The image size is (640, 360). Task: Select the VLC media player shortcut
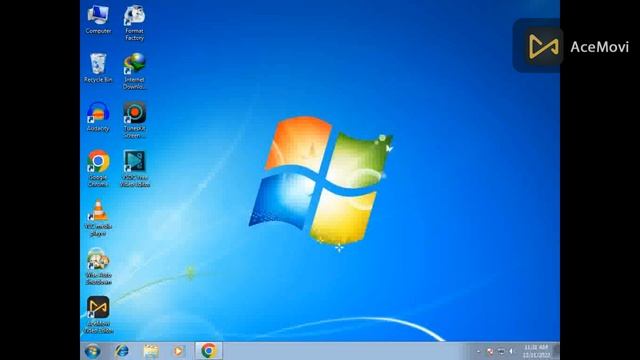pos(98,218)
